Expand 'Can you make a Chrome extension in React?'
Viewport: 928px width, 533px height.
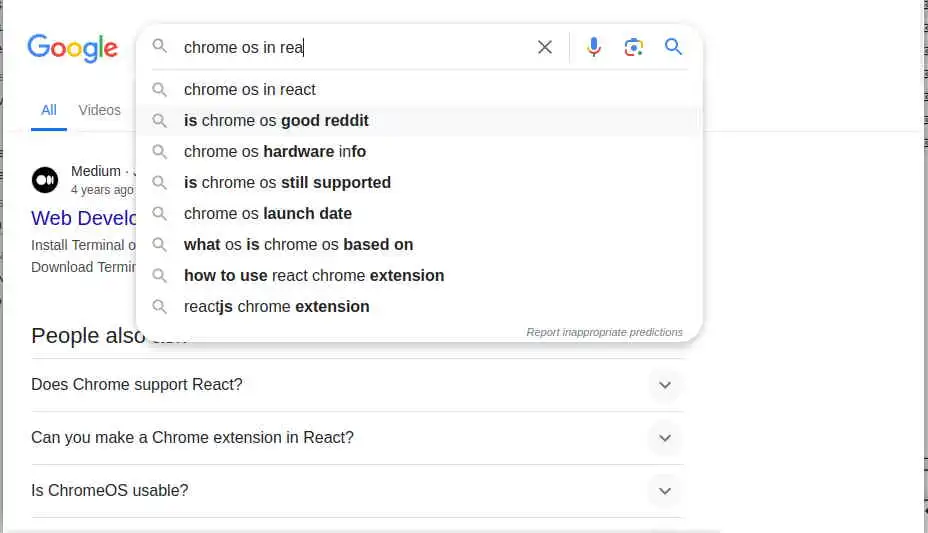[x=664, y=438]
